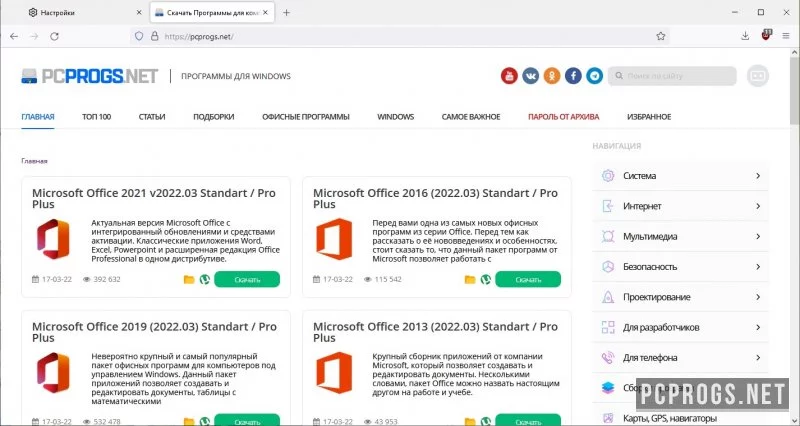Image resolution: width=800 pixels, height=426 pixels.
Task: Open the ПОДБОРКИ menu item
Action: [214, 117]
